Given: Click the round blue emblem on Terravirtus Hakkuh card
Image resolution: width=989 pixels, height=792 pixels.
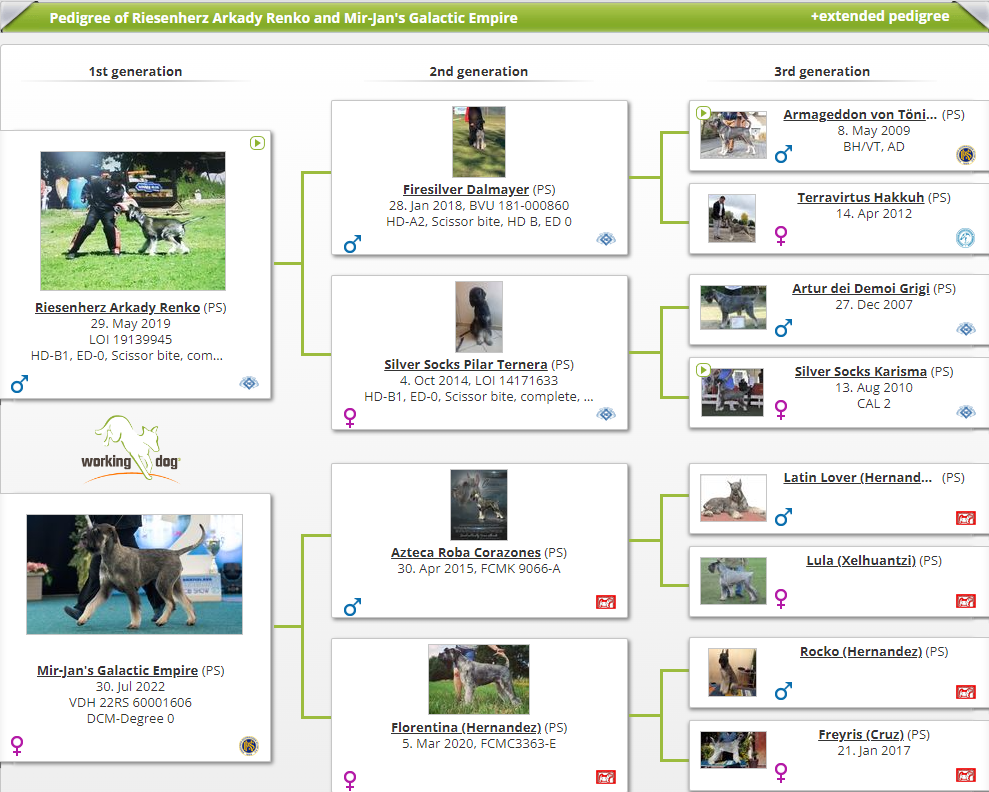Looking at the screenshot, I should point(965,238).
